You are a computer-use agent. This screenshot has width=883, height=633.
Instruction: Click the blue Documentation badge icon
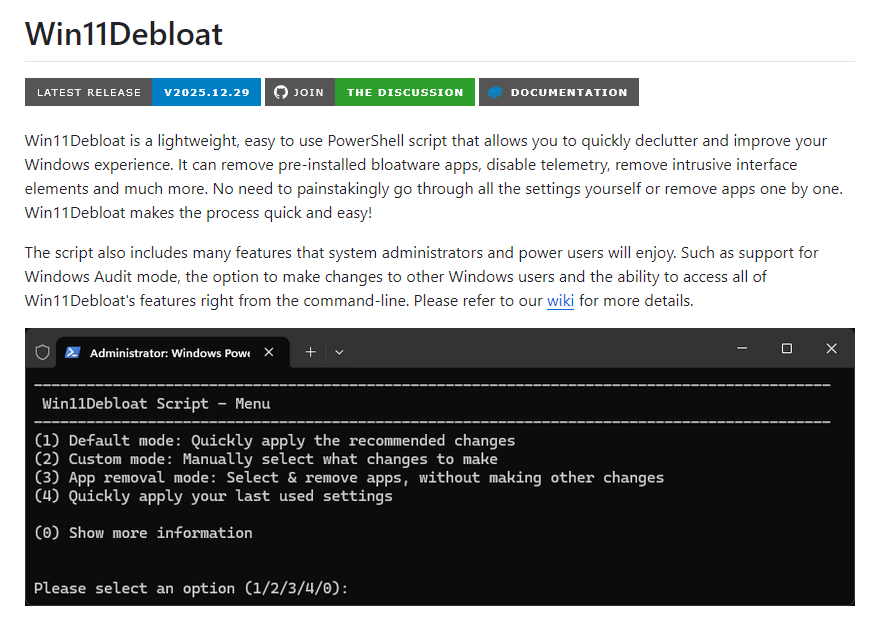[x=494, y=92]
